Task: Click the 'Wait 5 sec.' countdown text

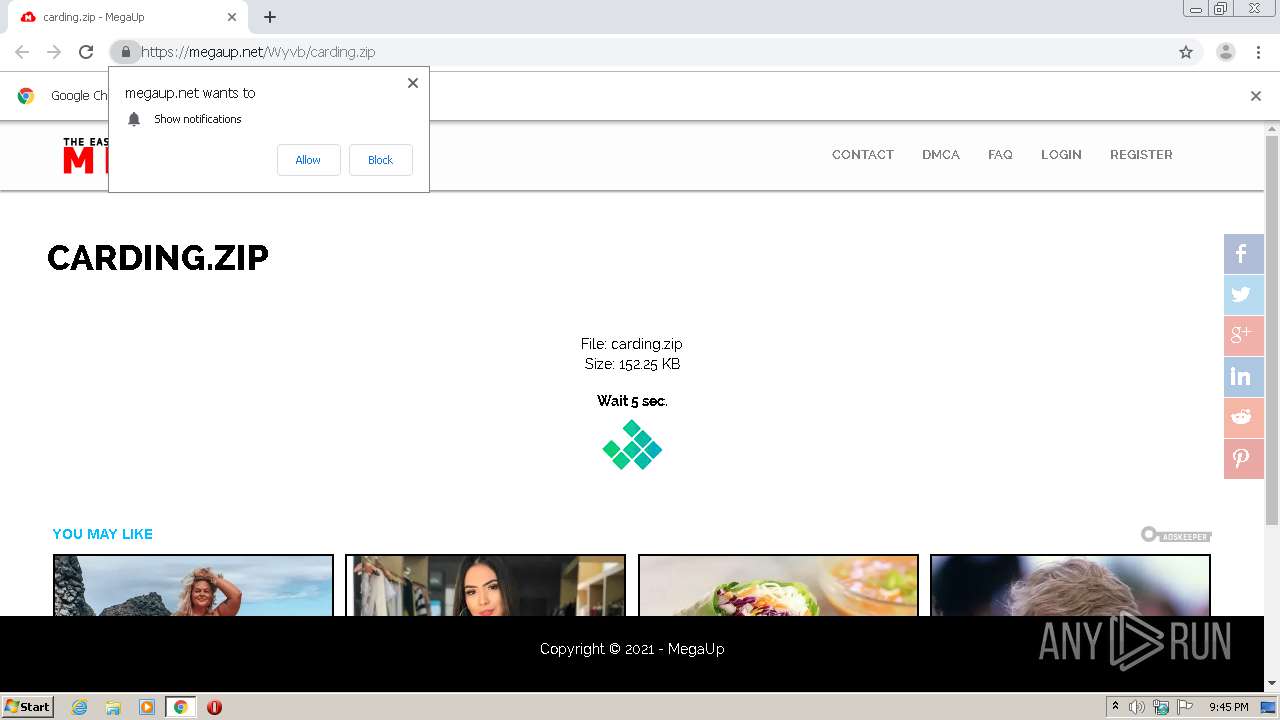Action: pos(632,401)
